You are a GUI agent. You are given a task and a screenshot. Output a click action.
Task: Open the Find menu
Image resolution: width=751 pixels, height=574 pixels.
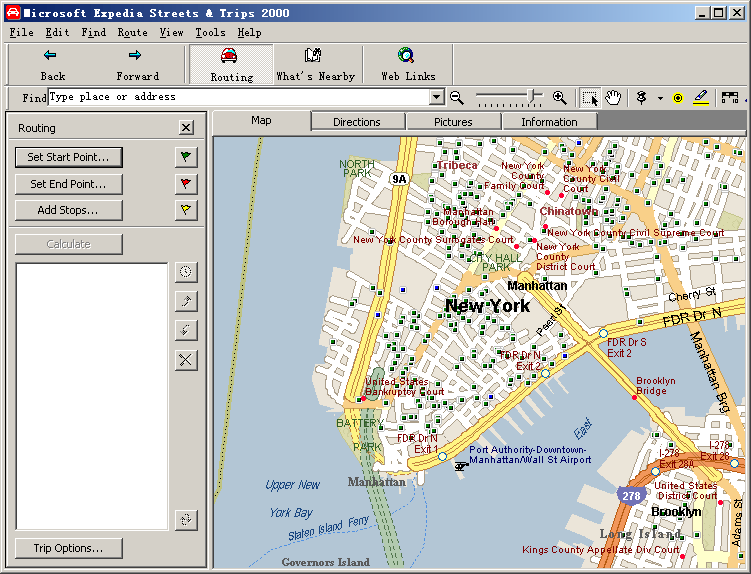[x=93, y=33]
